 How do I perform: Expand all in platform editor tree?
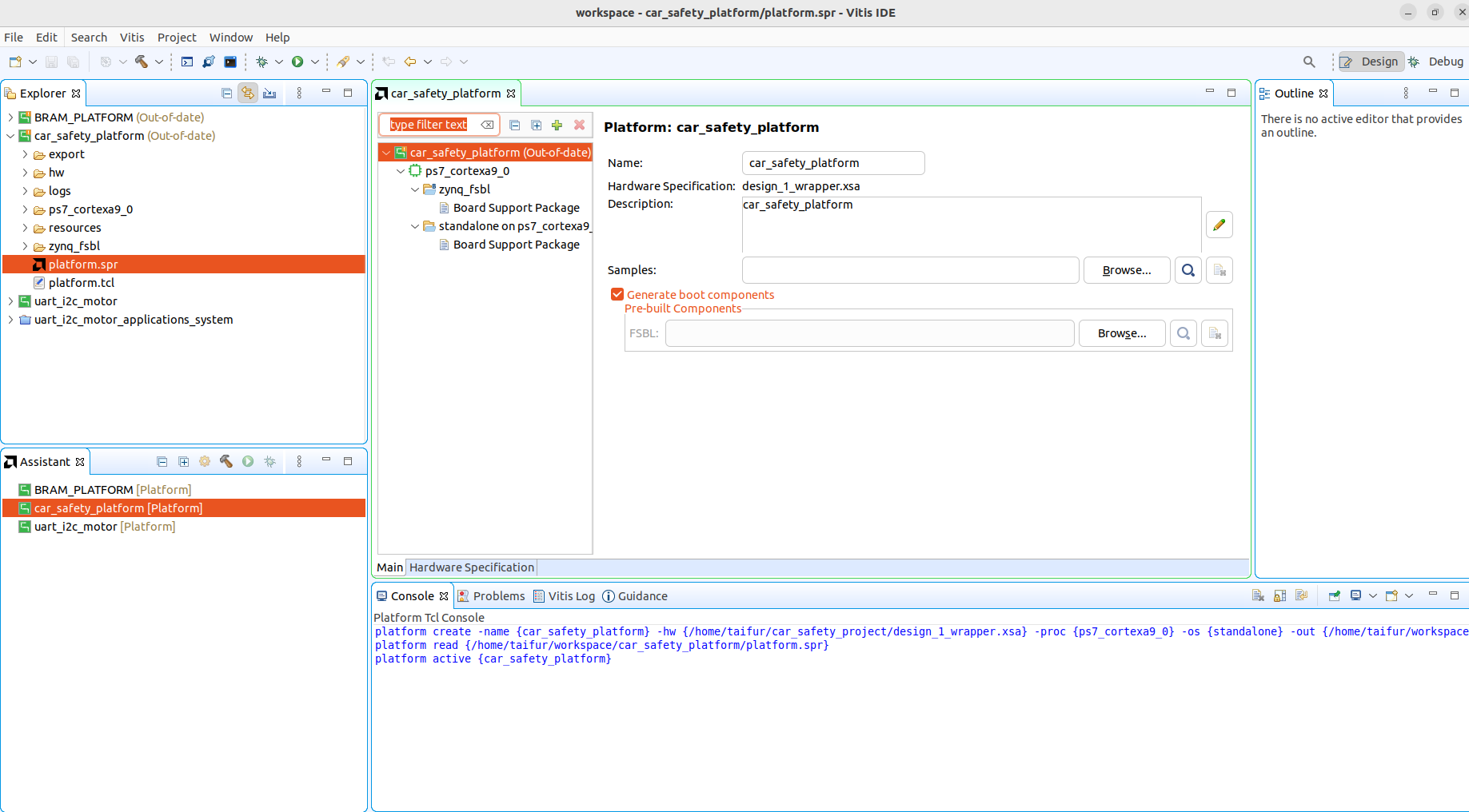point(537,125)
